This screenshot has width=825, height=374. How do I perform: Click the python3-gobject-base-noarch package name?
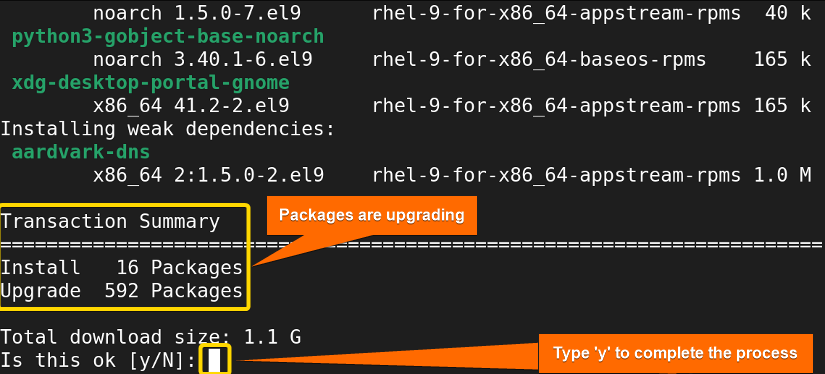[168, 36]
